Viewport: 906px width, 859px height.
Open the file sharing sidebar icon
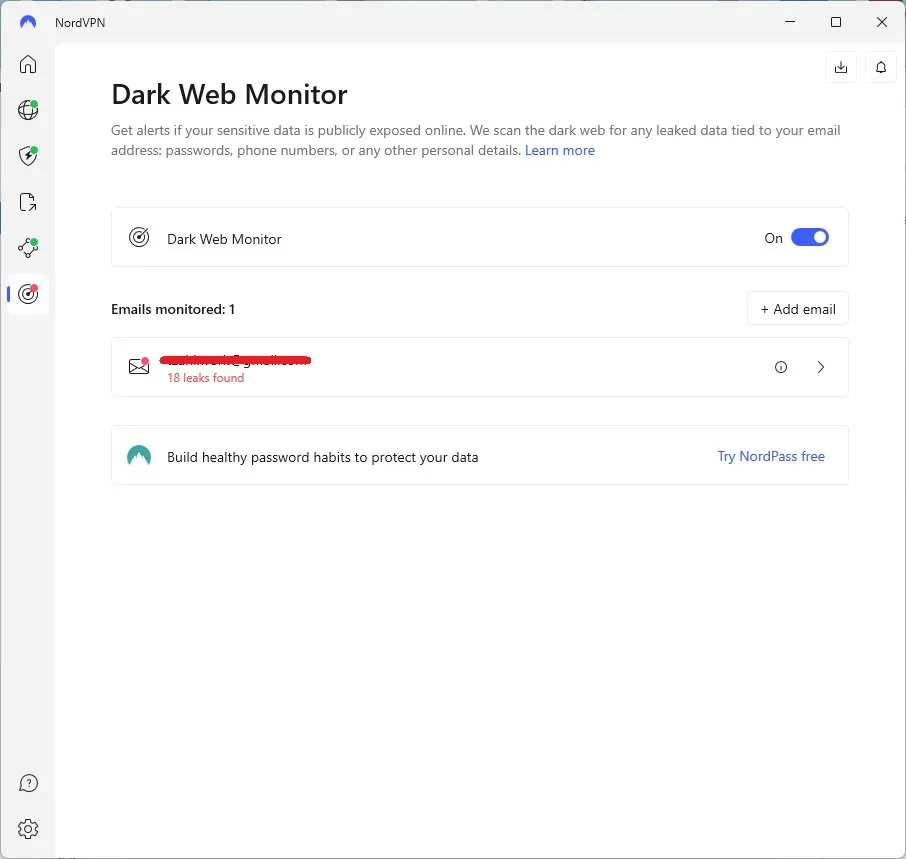[28, 203]
